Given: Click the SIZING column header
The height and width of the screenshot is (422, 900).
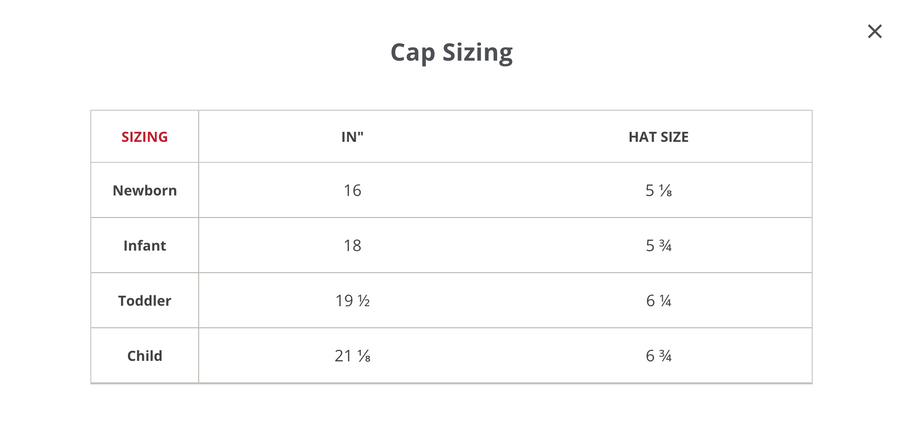Looking at the screenshot, I should point(145,137).
